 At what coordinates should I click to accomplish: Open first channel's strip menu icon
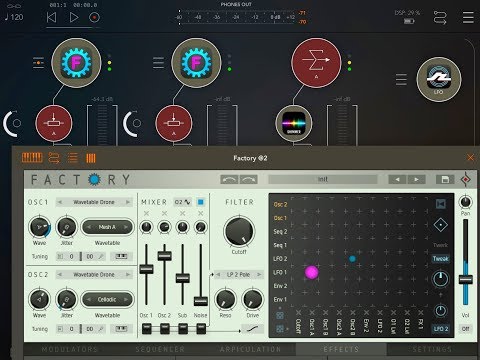(x=38, y=63)
